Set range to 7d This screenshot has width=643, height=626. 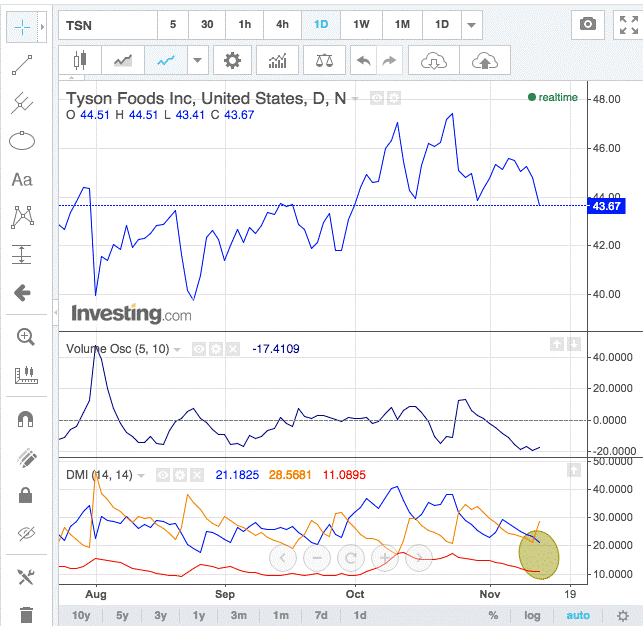point(321,615)
